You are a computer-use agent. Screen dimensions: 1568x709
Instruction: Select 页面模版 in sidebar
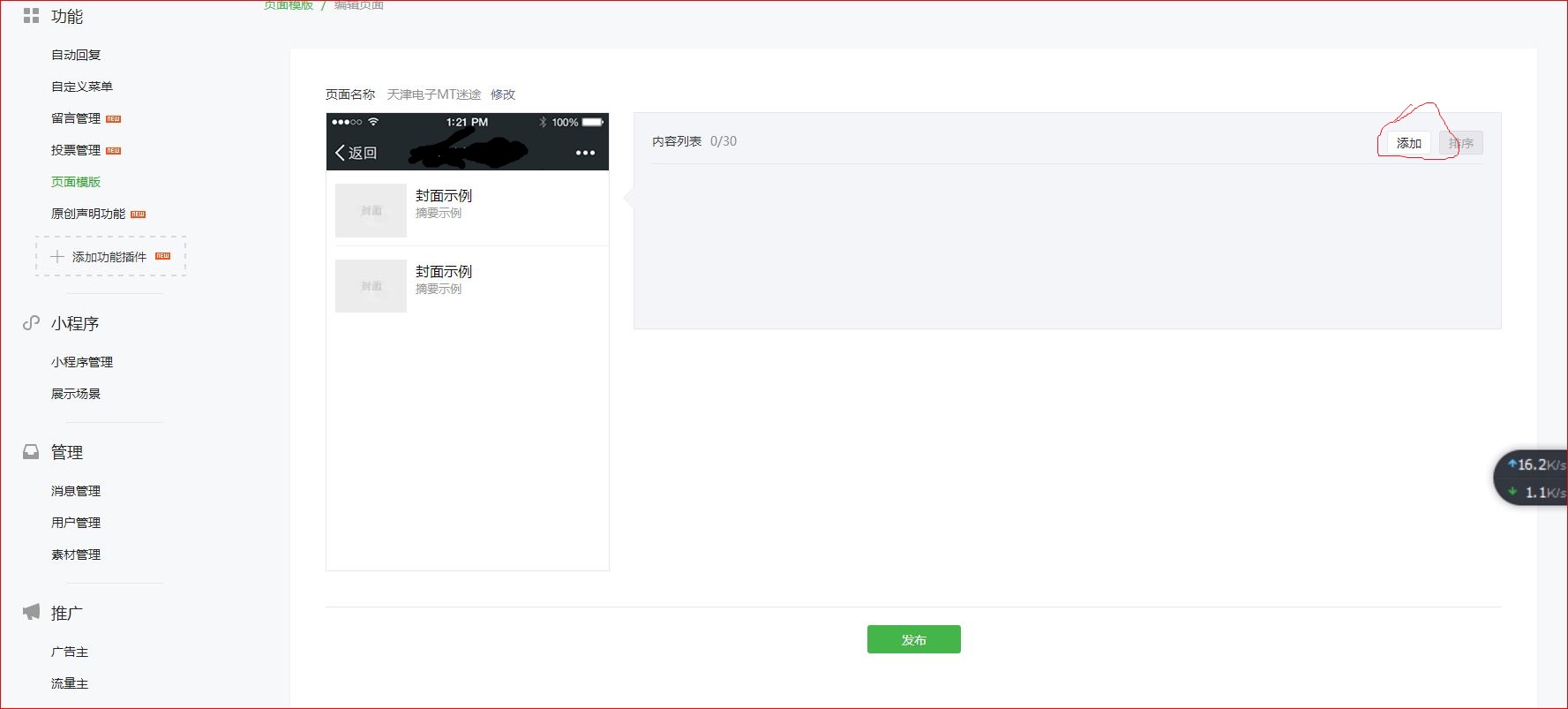coord(76,182)
